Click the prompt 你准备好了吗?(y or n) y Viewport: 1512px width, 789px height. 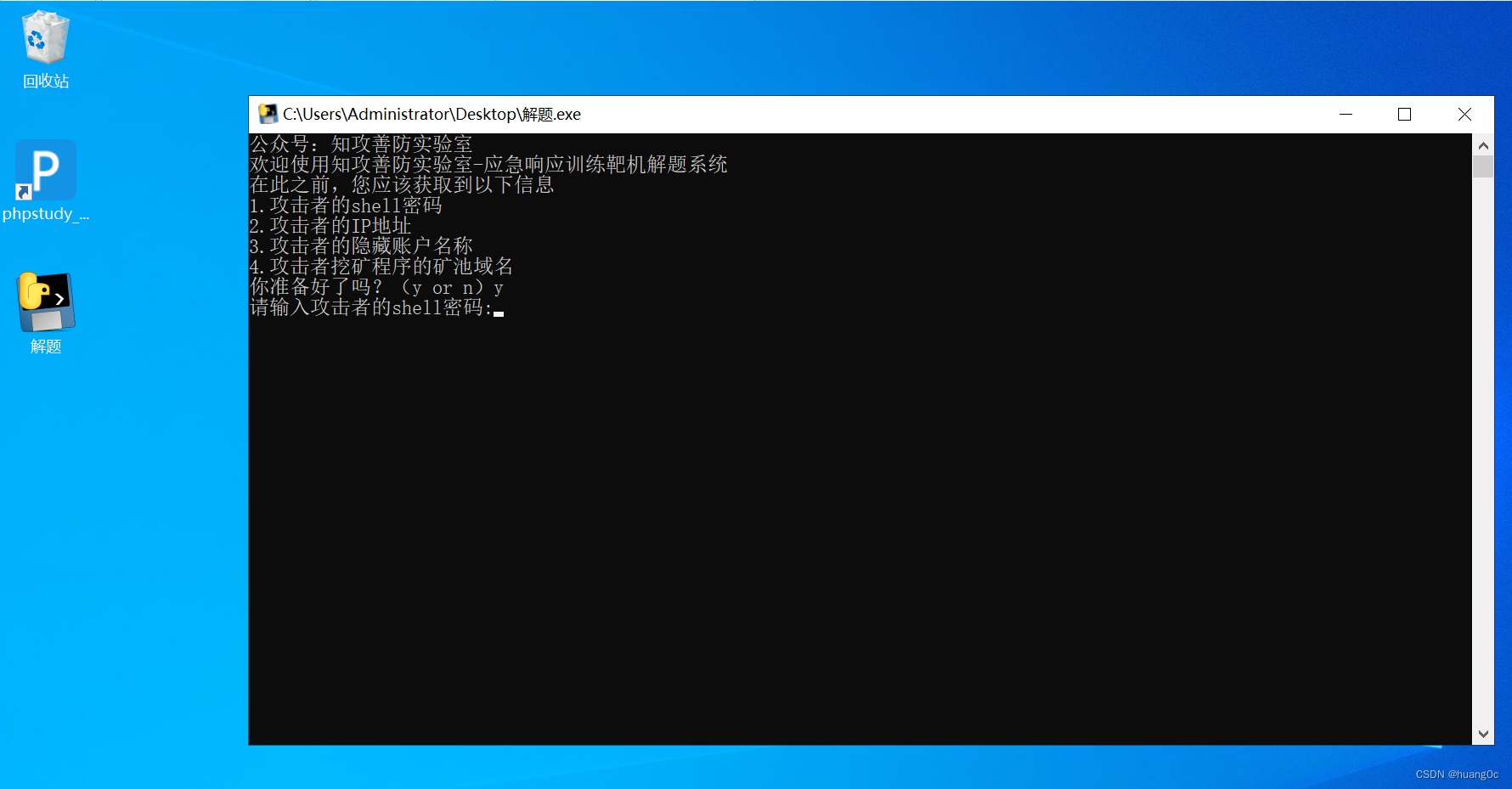pyautogui.click(x=376, y=287)
